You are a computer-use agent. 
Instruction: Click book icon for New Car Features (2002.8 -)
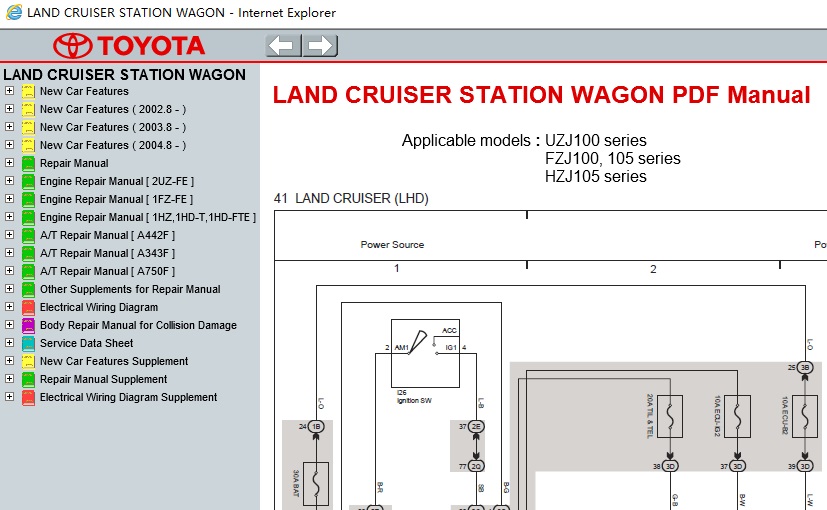(28, 109)
